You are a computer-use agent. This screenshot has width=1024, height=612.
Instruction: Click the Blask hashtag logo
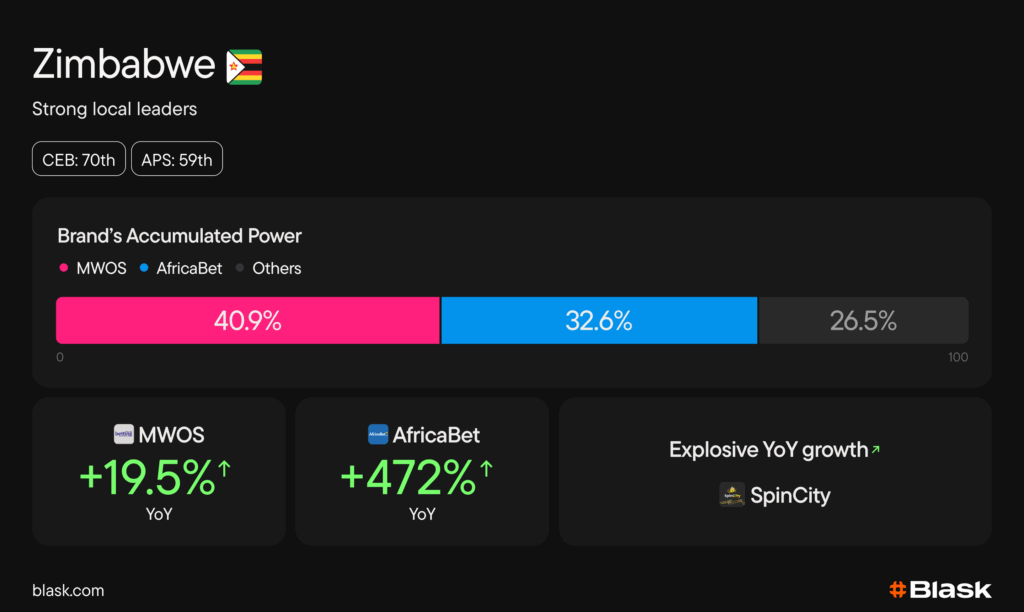tap(898, 590)
